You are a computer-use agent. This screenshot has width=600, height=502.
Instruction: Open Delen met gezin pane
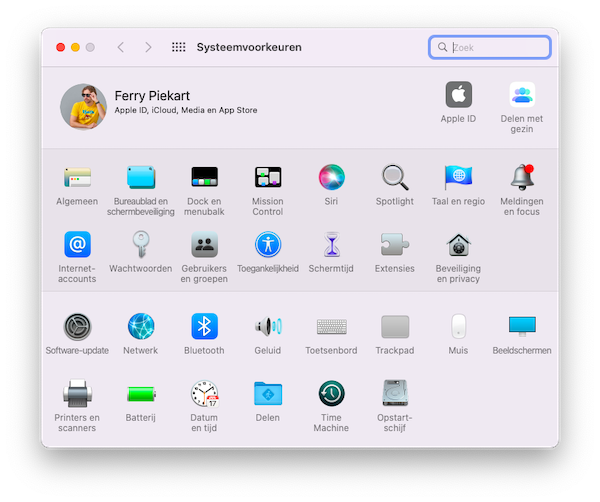522,95
